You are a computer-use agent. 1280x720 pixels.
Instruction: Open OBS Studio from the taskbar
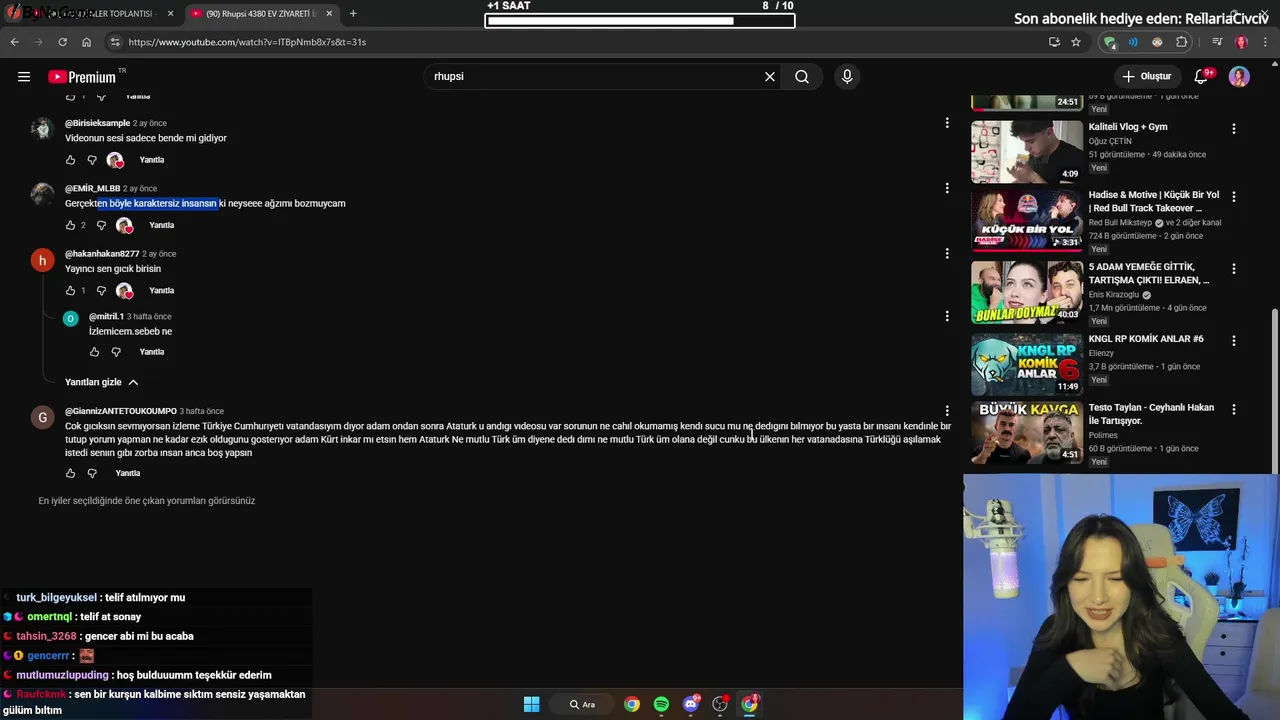pos(720,704)
